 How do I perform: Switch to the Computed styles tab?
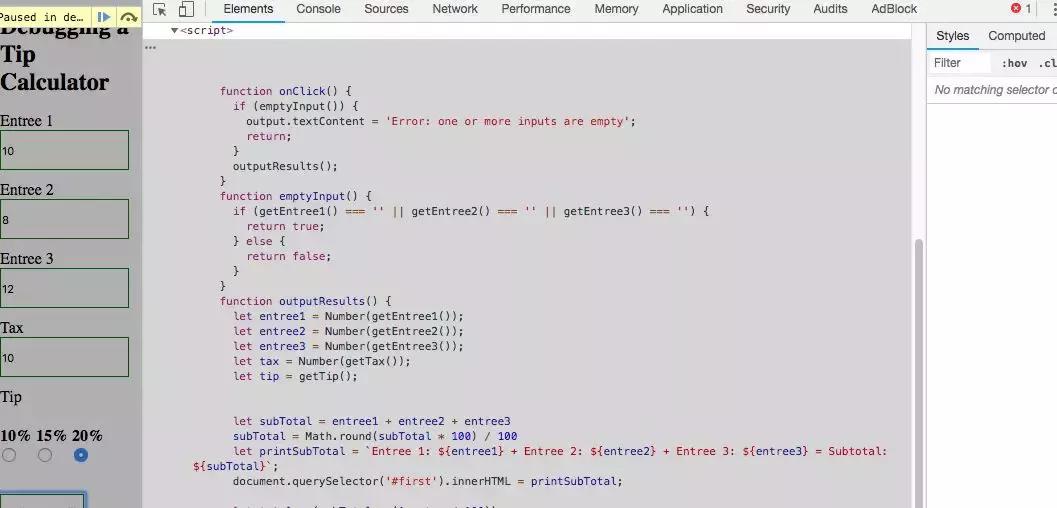(1016, 36)
